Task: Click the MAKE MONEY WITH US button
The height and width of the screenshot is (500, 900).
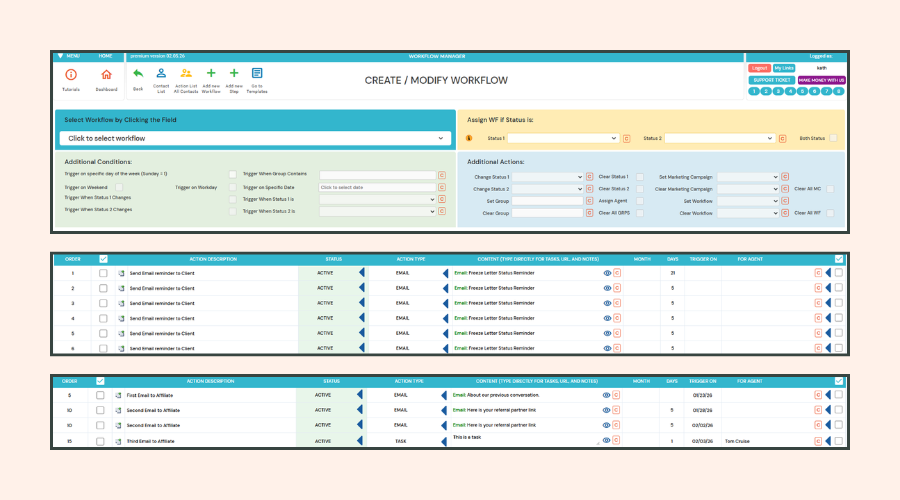Action: click(821, 80)
